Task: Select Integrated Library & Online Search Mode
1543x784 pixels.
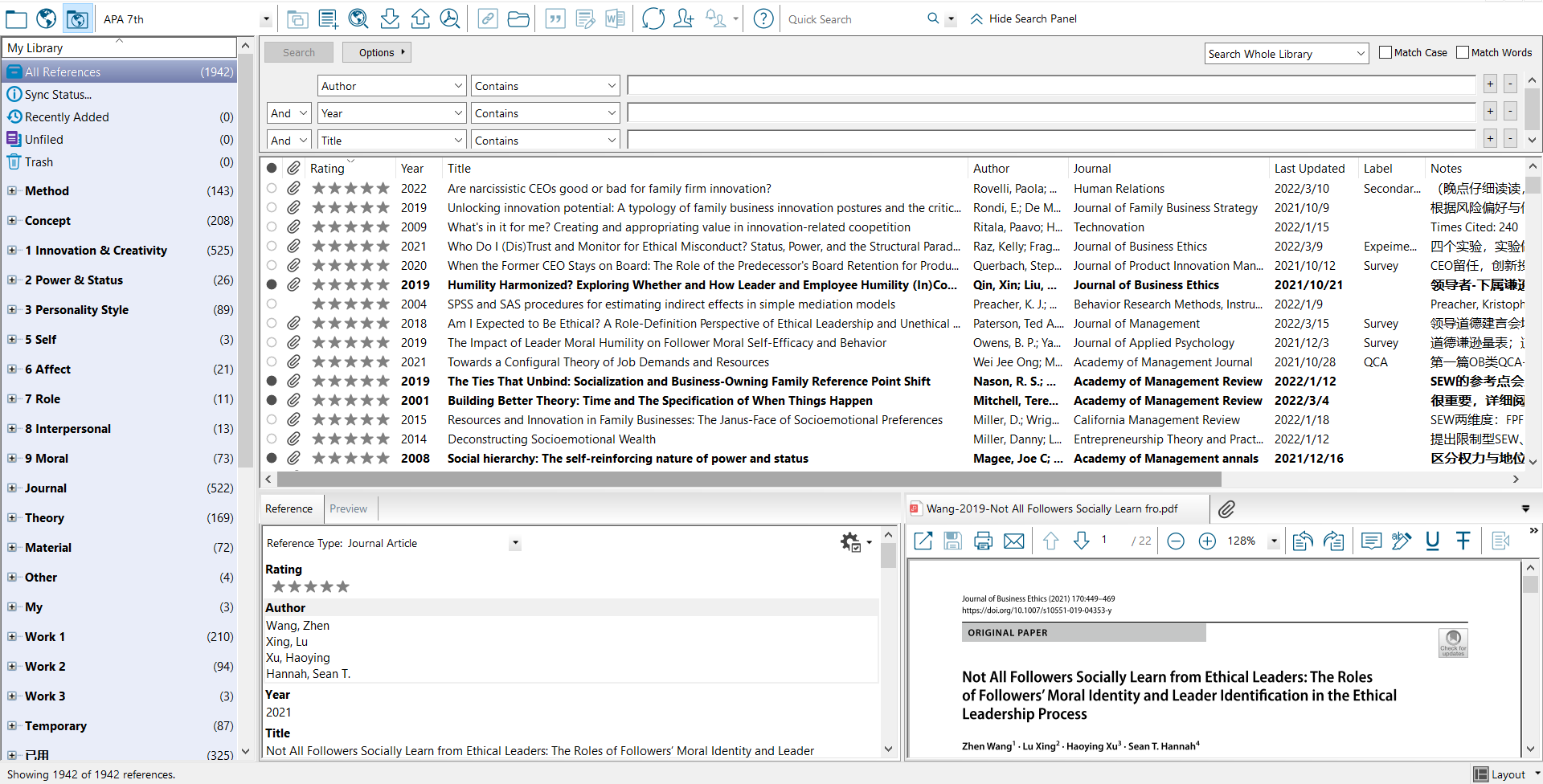Action: pyautogui.click(x=77, y=18)
